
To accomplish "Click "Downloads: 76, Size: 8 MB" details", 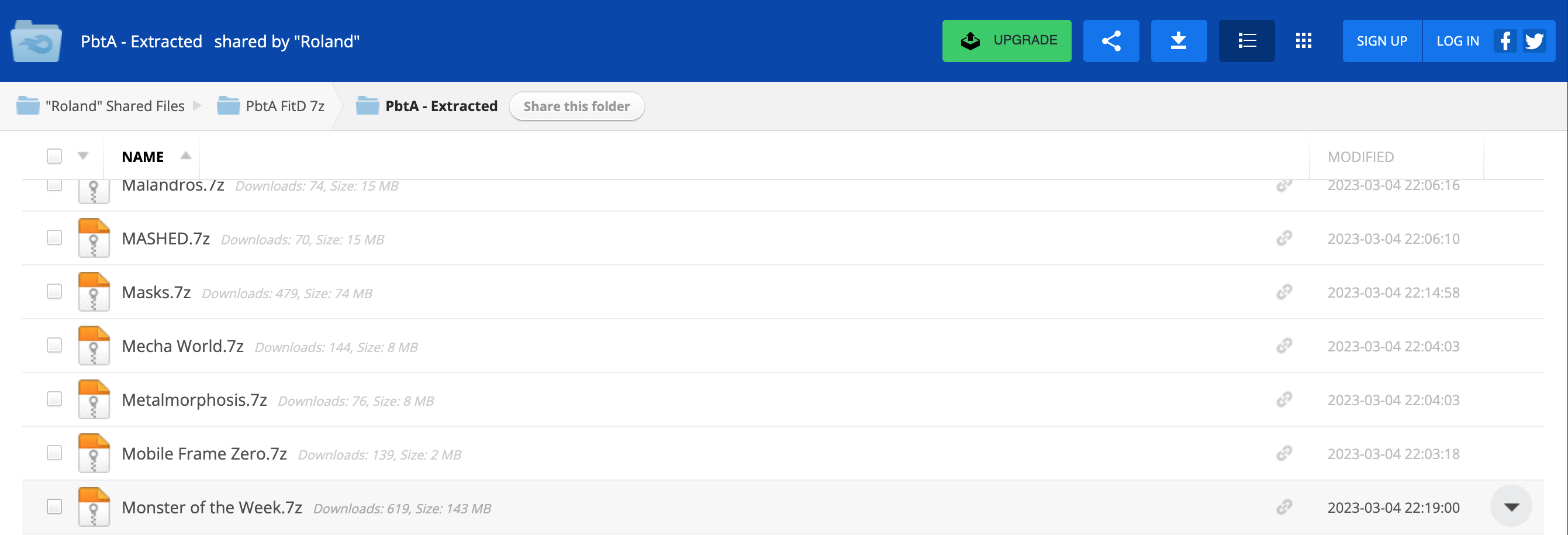I will [356, 401].
